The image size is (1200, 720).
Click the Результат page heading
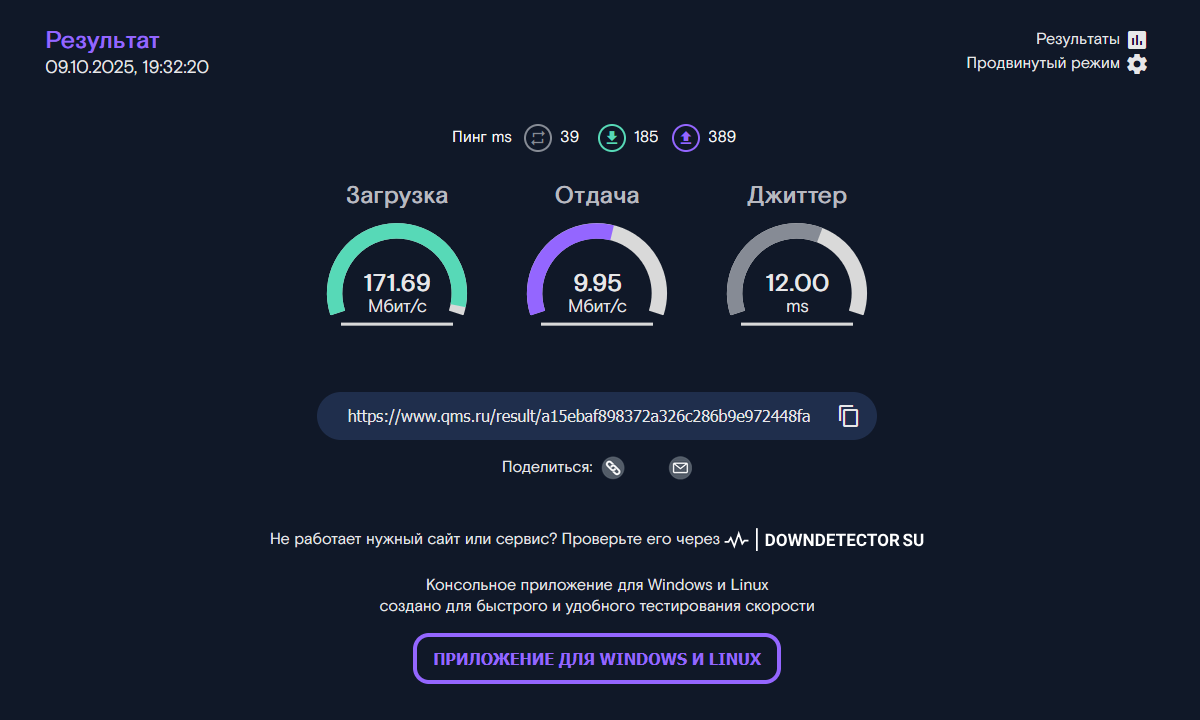click(x=102, y=40)
